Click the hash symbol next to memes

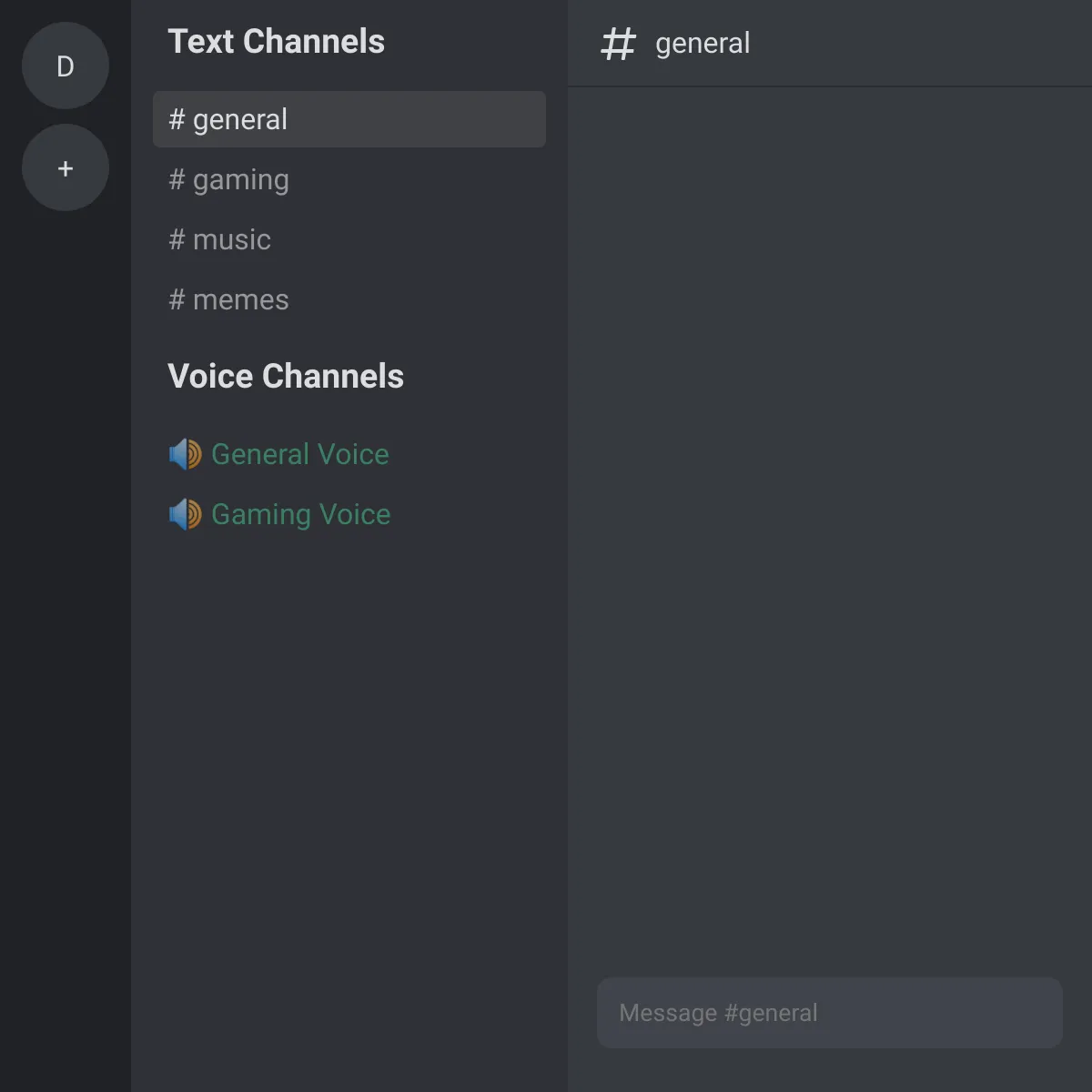pyautogui.click(x=177, y=299)
